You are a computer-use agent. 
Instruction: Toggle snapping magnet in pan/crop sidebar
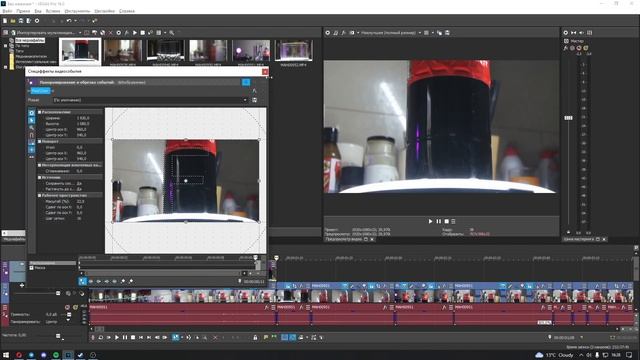pyautogui.click(x=32, y=135)
